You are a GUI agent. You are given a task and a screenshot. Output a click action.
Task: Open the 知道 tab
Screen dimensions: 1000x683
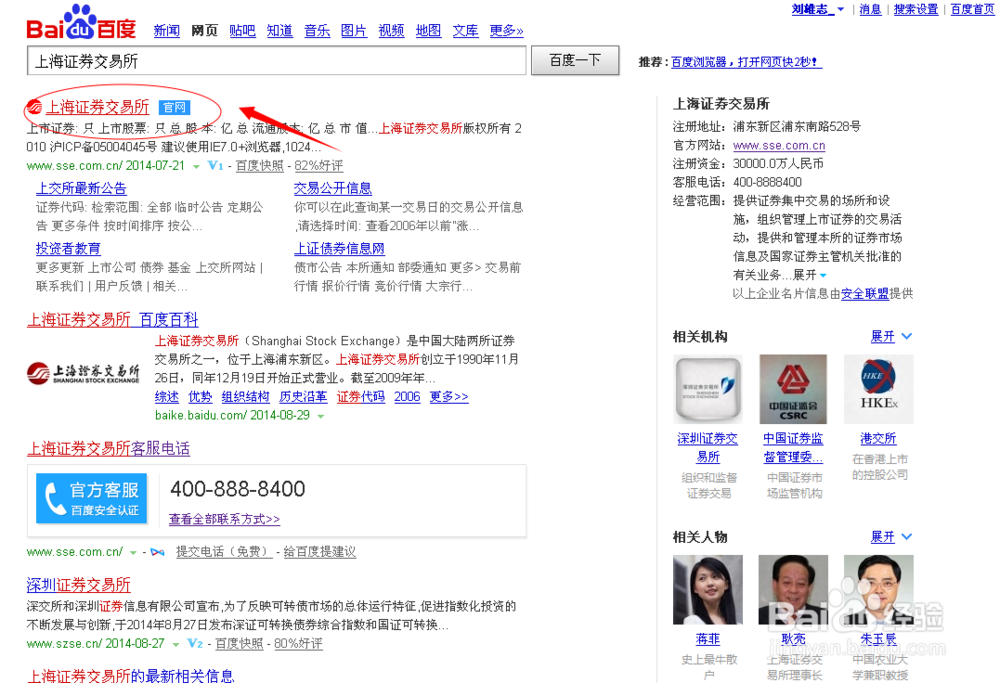pos(279,31)
